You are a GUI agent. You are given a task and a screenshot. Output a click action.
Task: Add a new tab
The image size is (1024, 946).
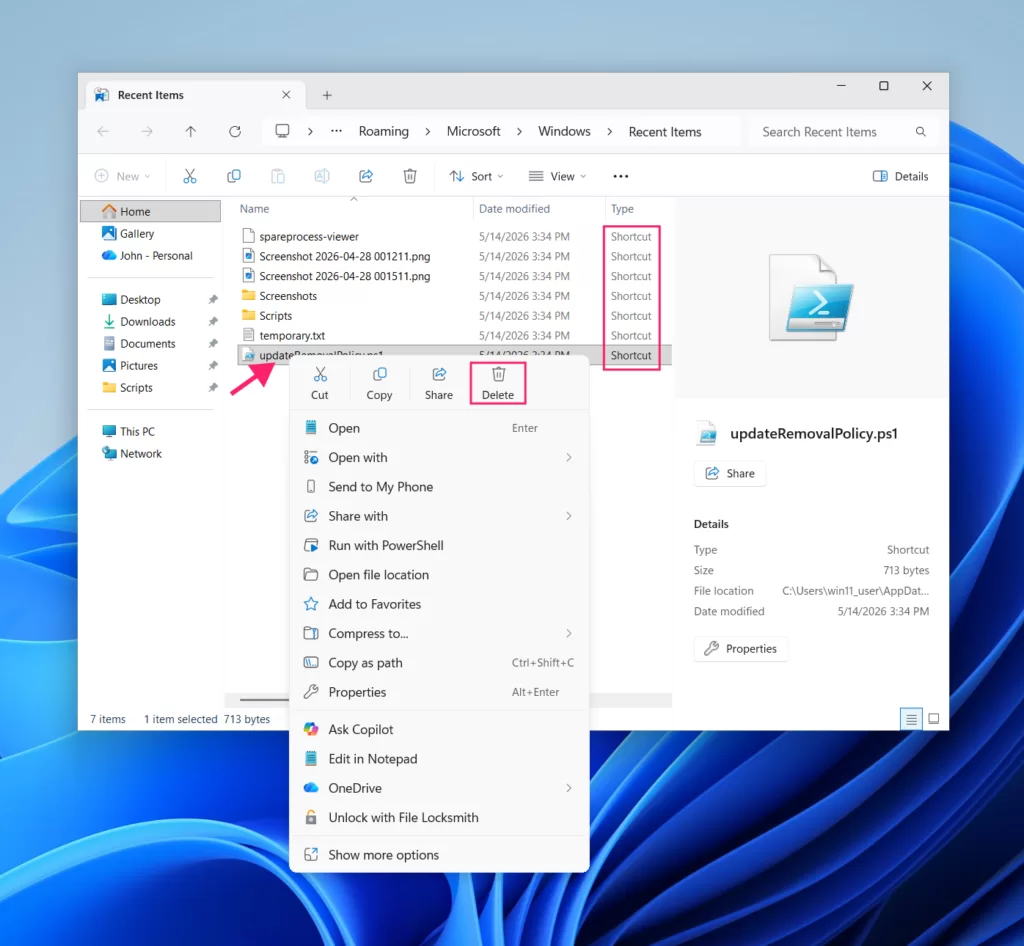tap(327, 95)
